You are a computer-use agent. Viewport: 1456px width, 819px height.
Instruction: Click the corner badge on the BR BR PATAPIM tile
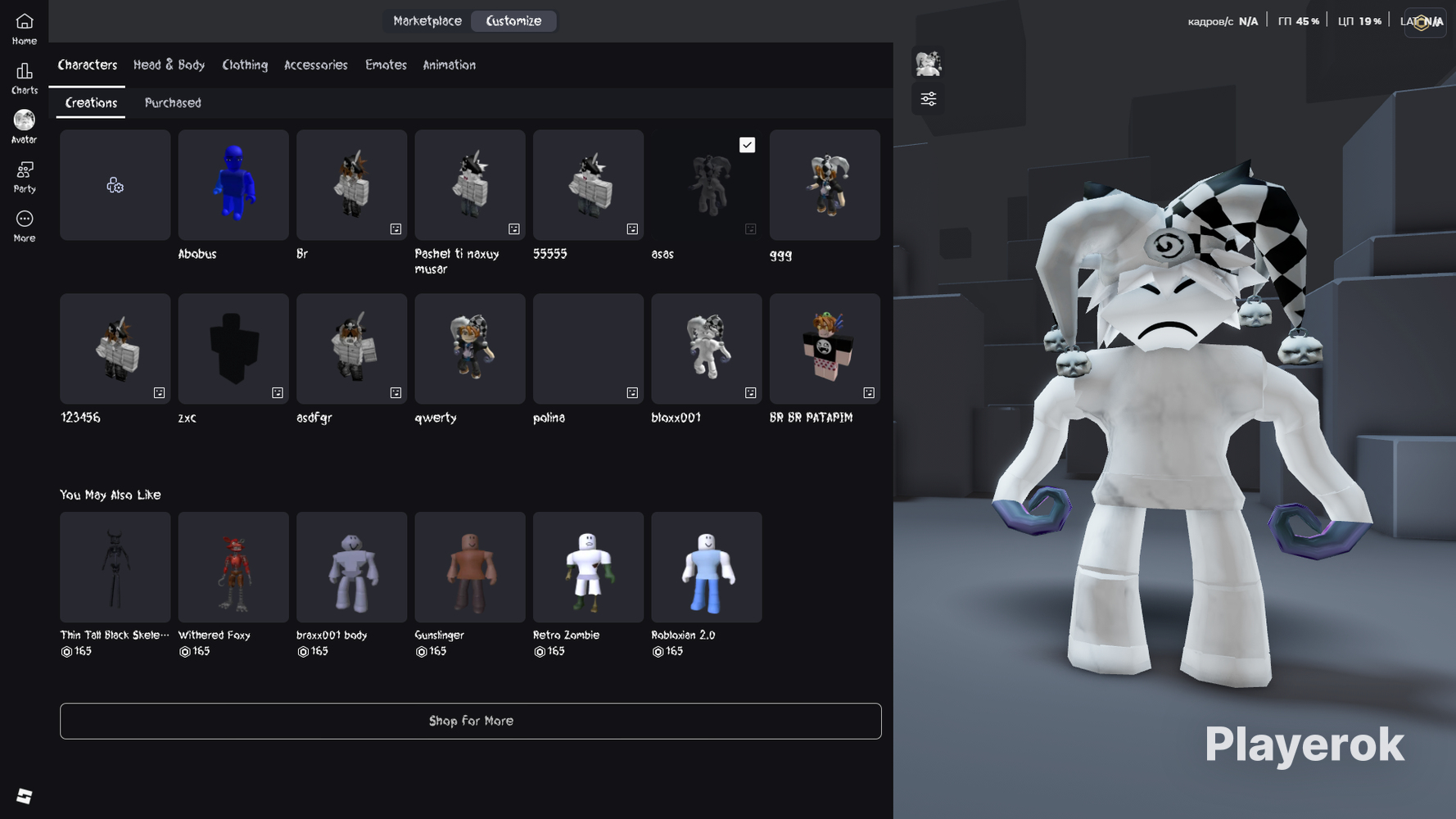[869, 393]
